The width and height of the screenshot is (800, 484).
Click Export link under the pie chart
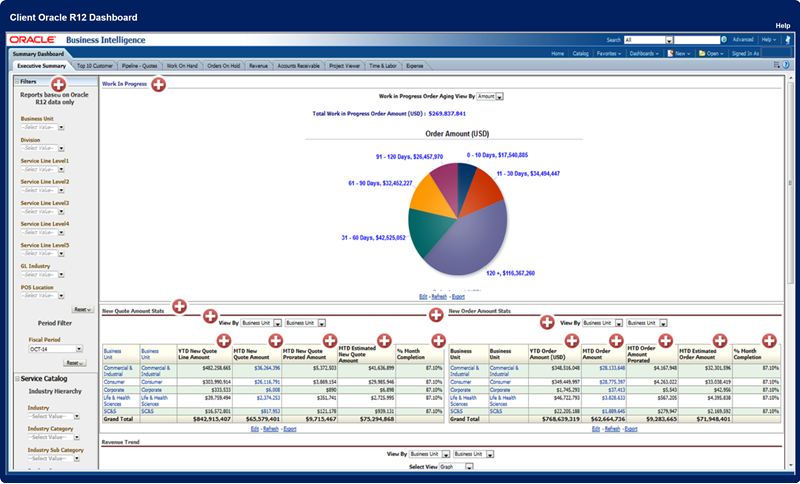(458, 296)
